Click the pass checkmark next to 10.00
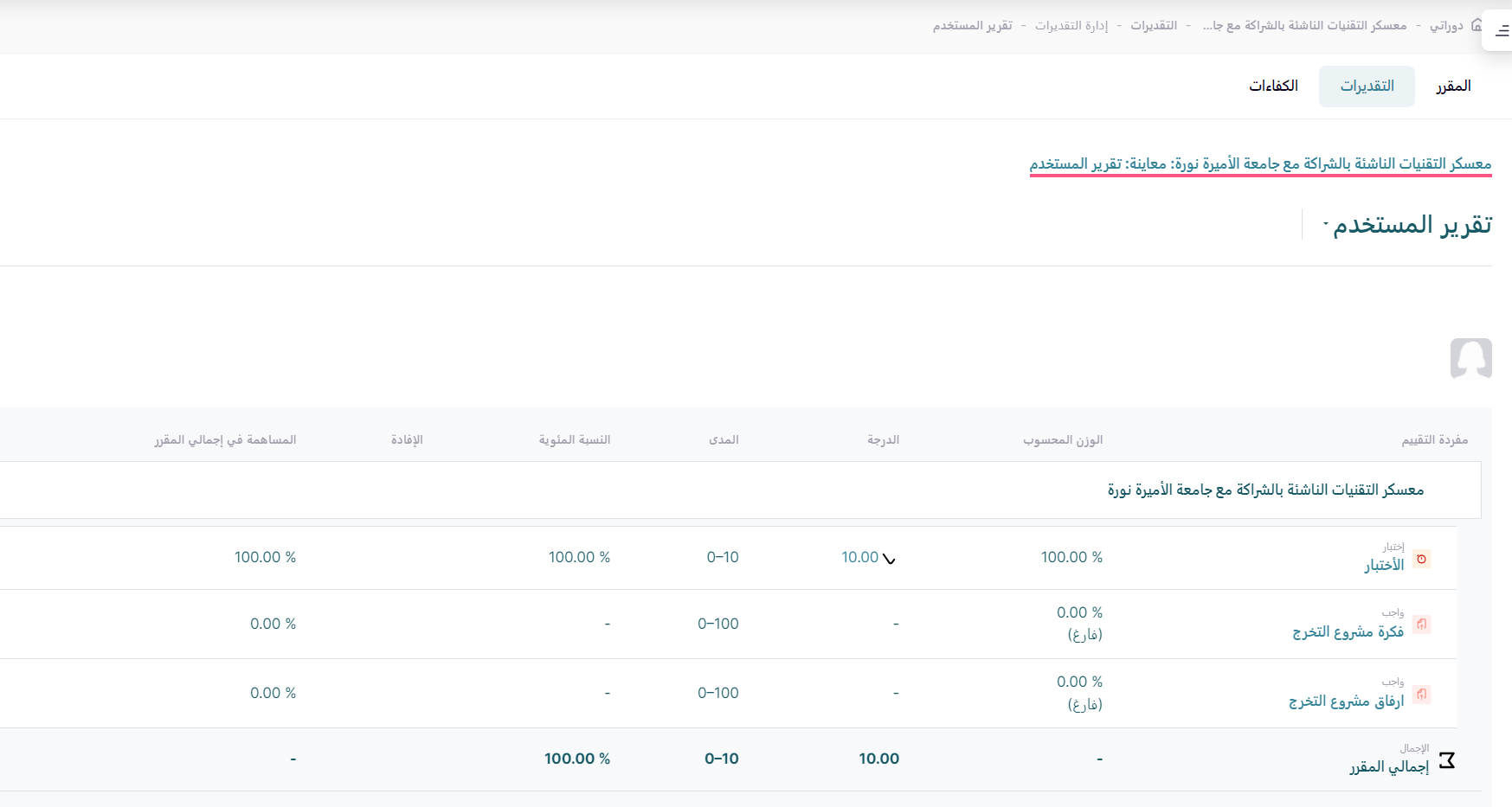The width and height of the screenshot is (1512, 807). (889, 559)
